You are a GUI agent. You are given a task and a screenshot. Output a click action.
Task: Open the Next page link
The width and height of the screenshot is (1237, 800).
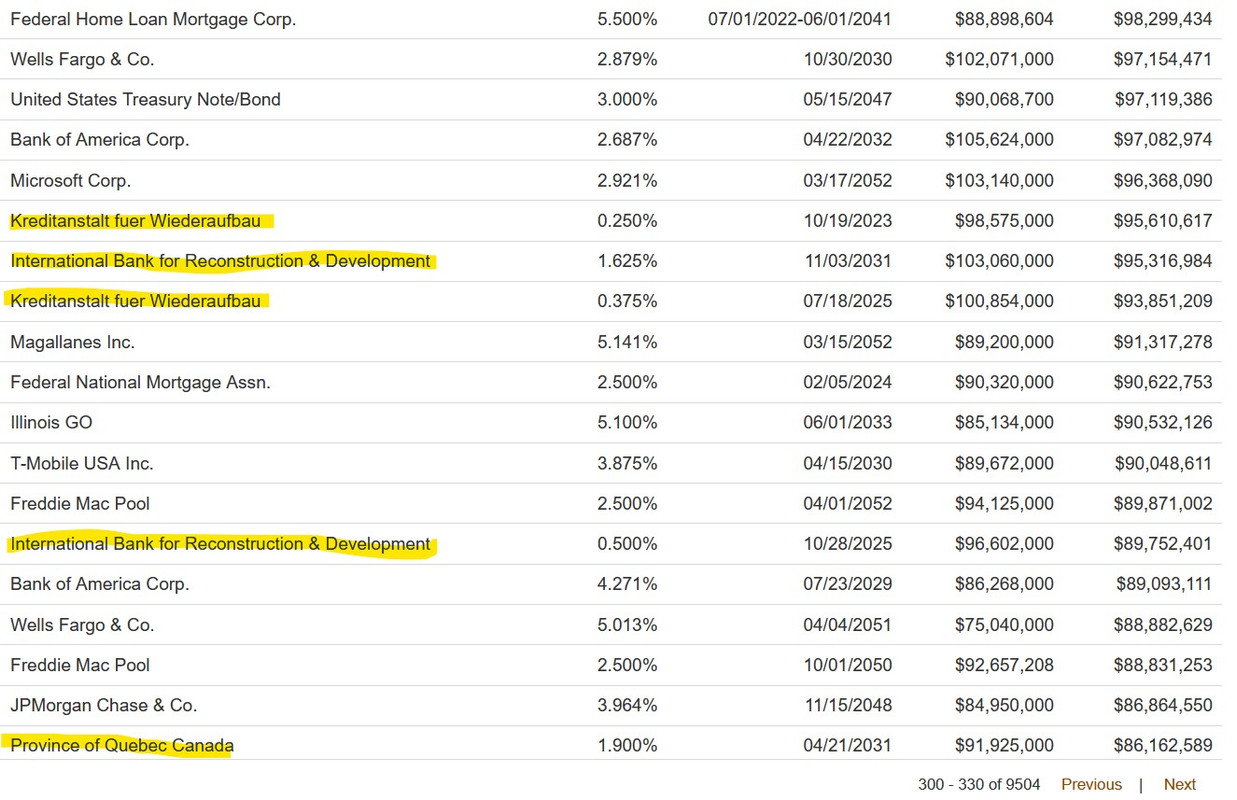(x=1179, y=784)
